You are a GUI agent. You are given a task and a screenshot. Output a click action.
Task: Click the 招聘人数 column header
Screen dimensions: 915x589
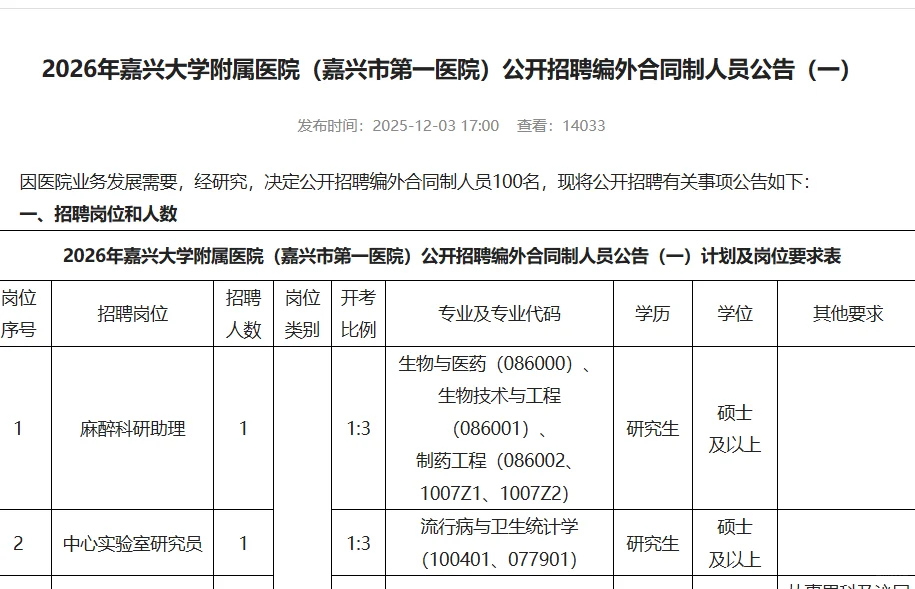click(x=244, y=312)
